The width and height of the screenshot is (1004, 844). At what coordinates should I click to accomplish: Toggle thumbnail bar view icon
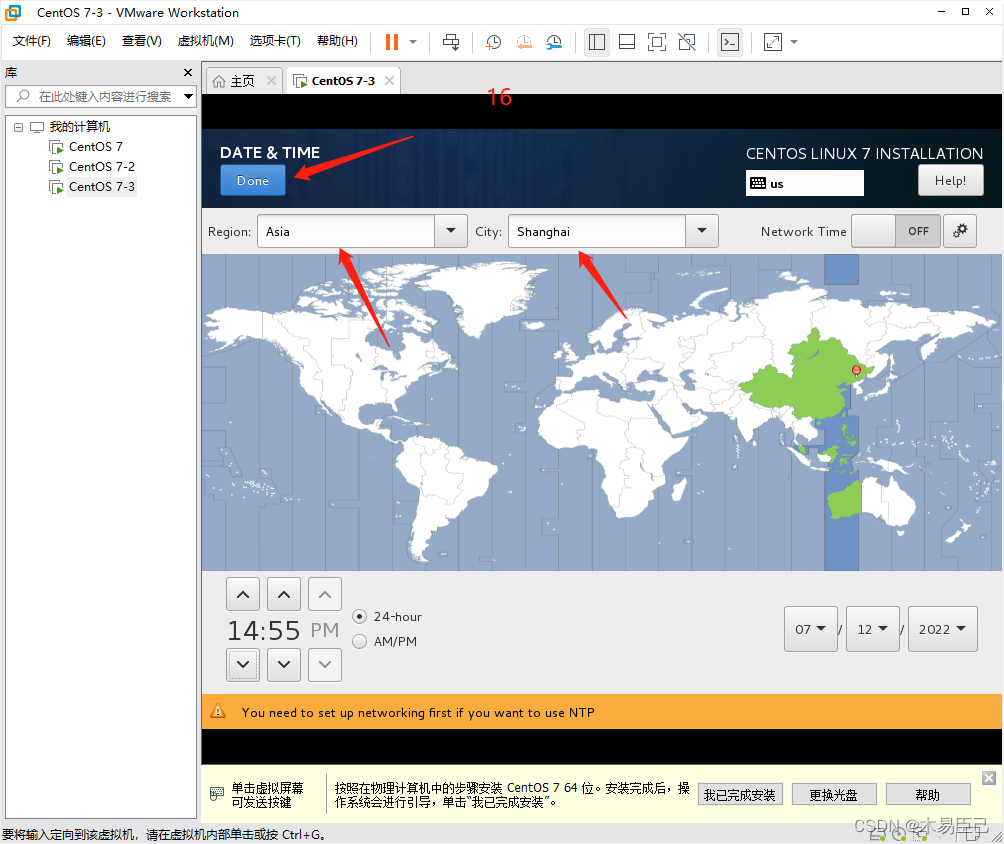627,42
